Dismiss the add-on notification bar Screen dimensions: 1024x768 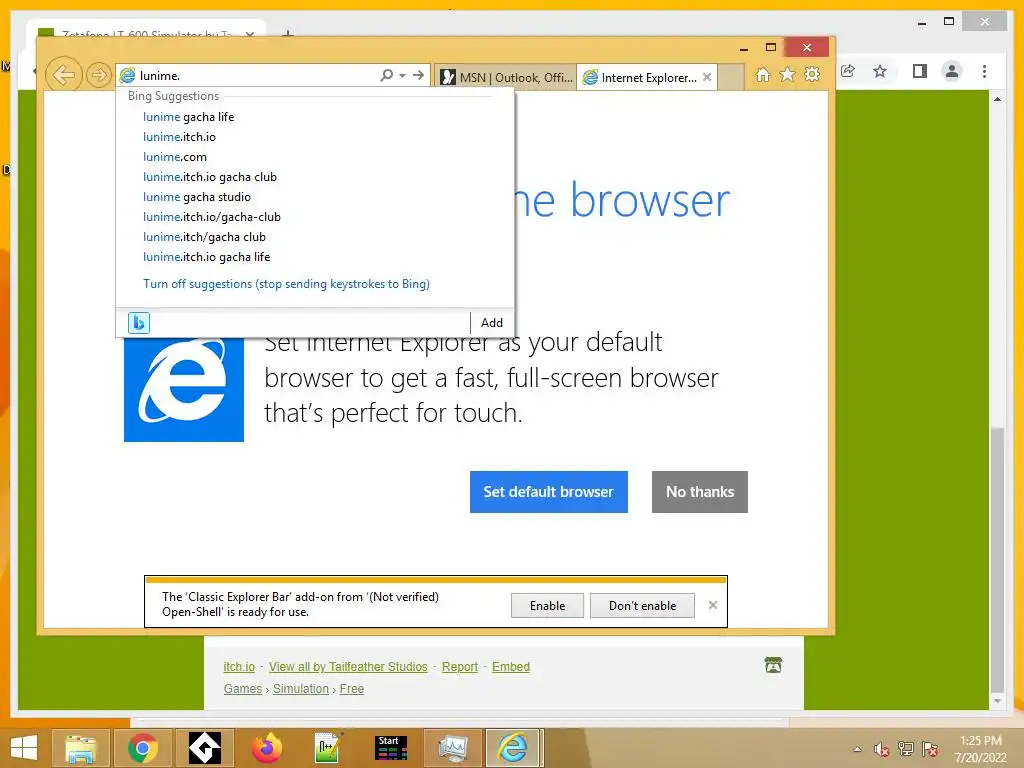712,605
